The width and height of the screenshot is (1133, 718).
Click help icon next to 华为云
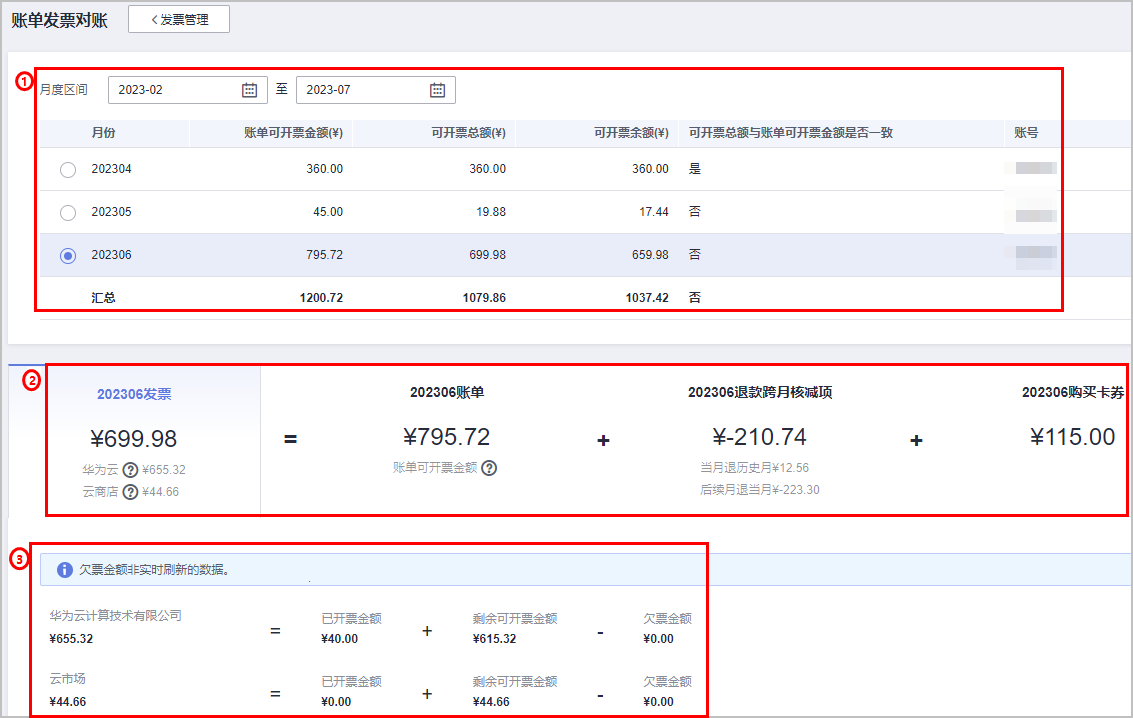click(130, 470)
